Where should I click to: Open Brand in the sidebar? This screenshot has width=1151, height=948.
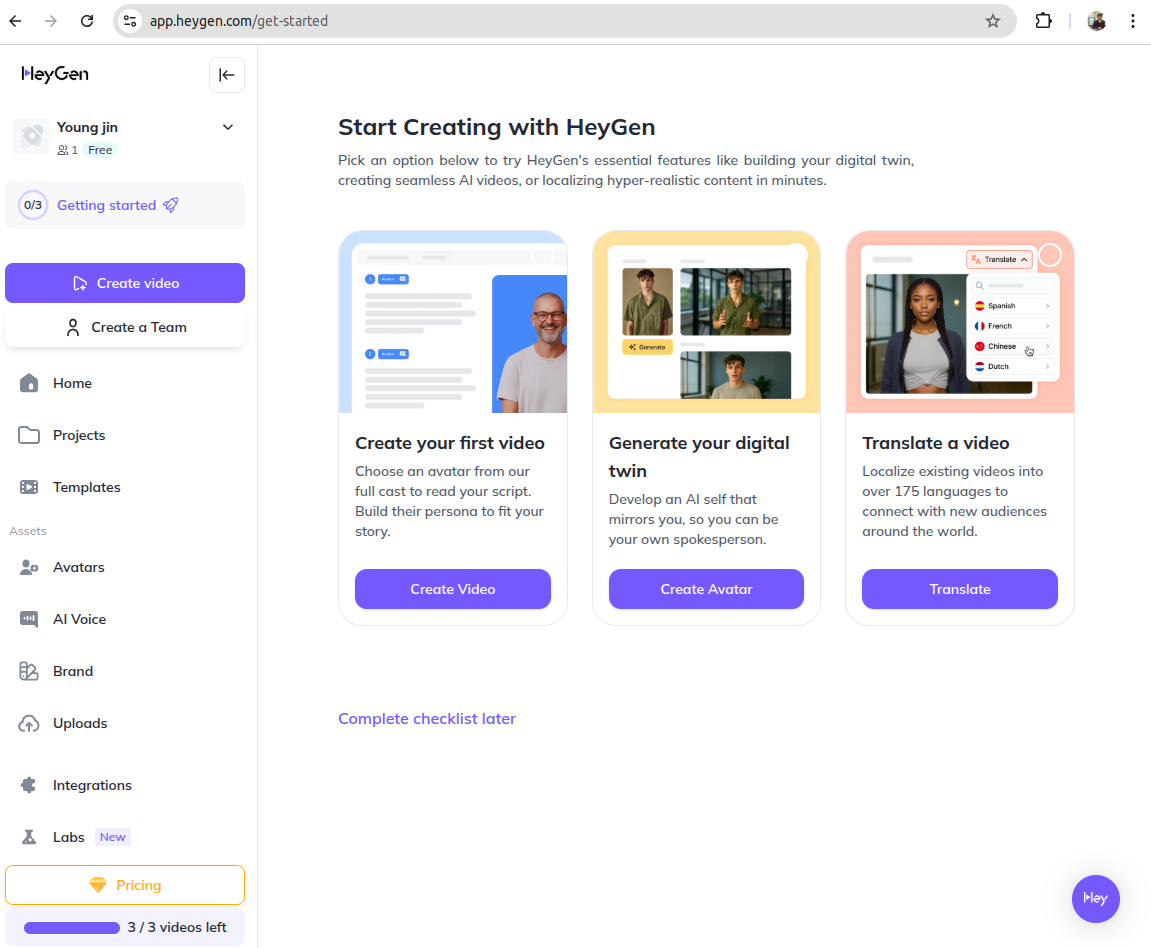(x=73, y=672)
